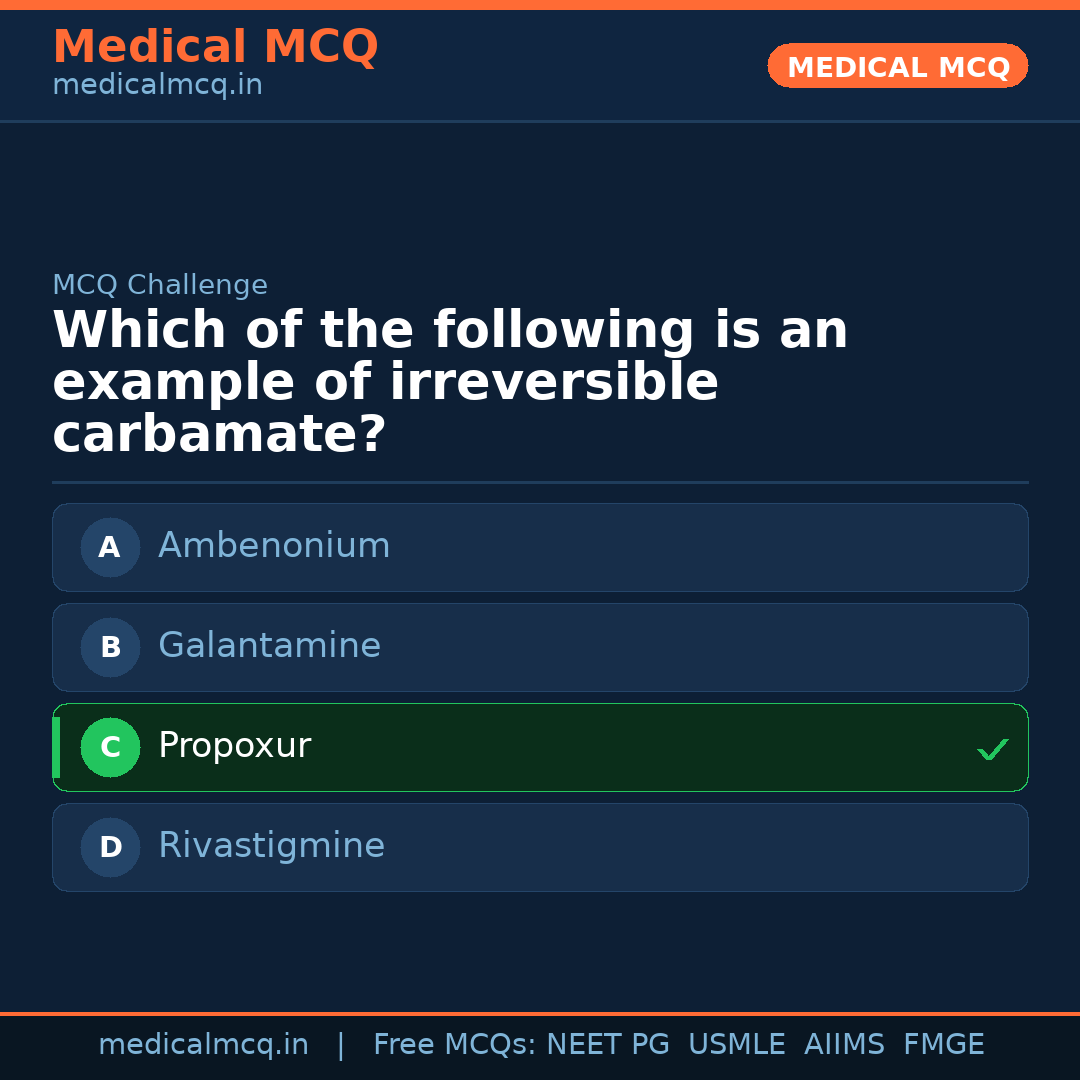
Task: Switch to the NEET PG category
Action: 607,1043
